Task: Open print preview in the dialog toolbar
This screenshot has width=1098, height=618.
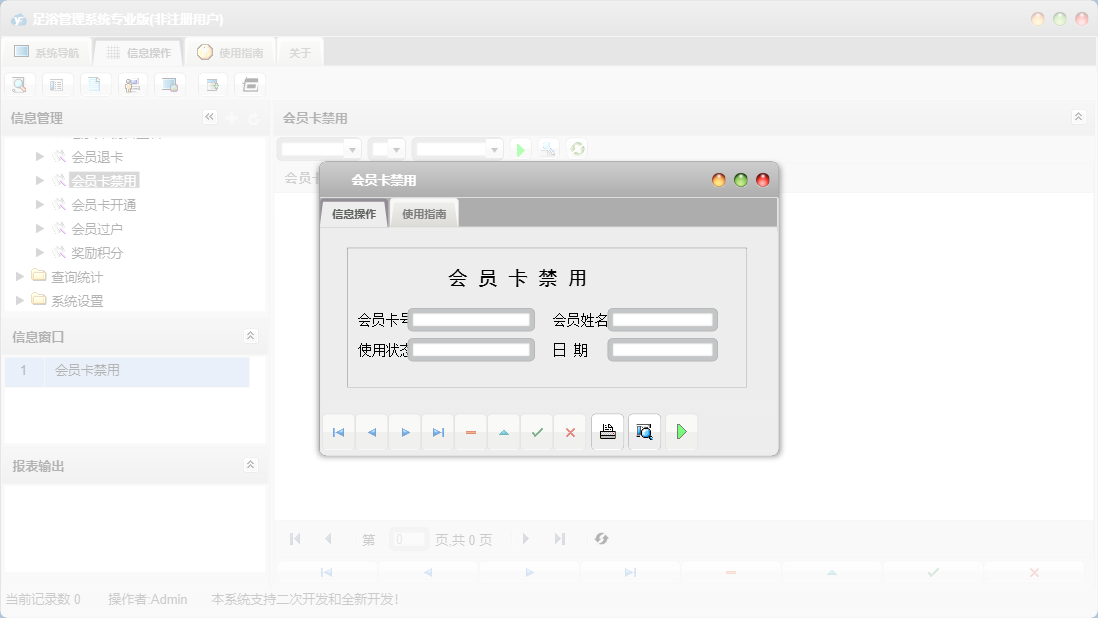Action: point(644,431)
